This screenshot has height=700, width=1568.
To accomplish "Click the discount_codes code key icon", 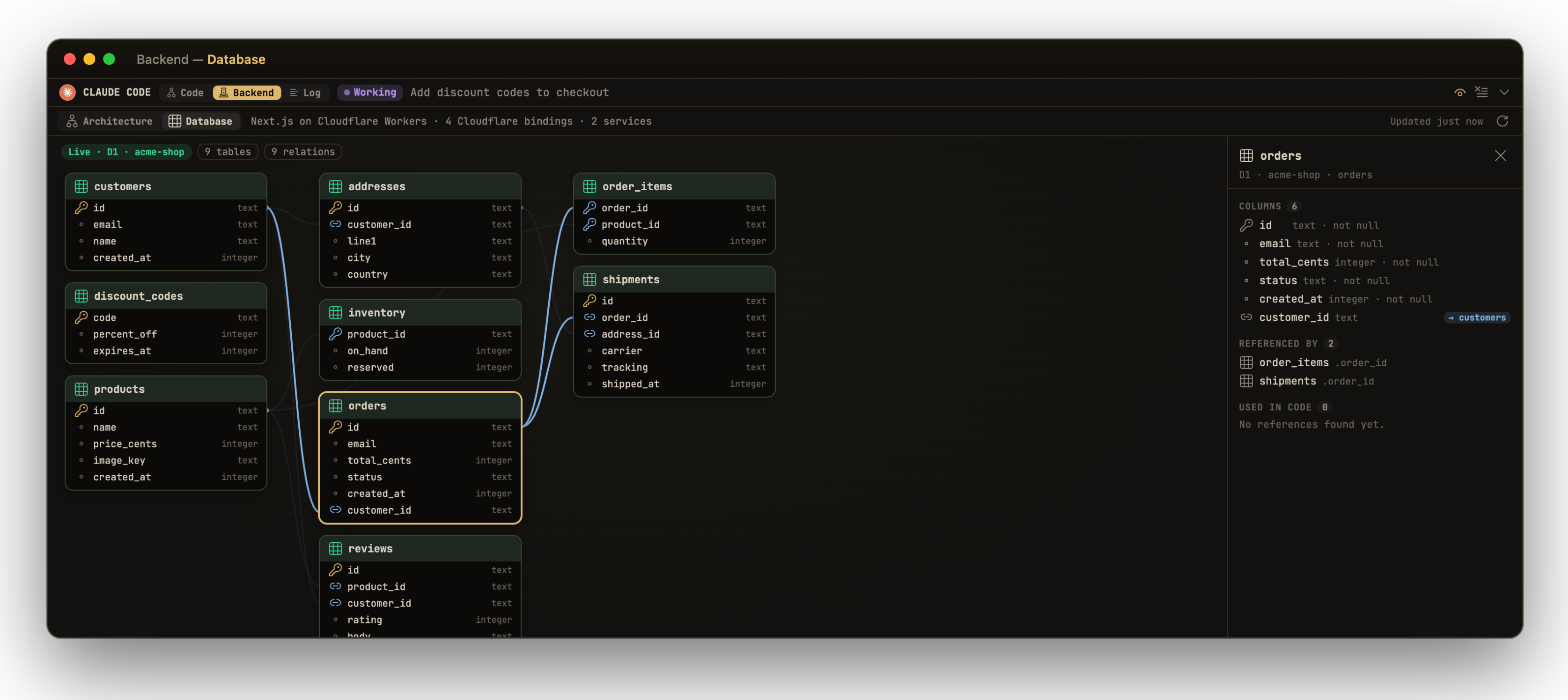I will coord(81,318).
